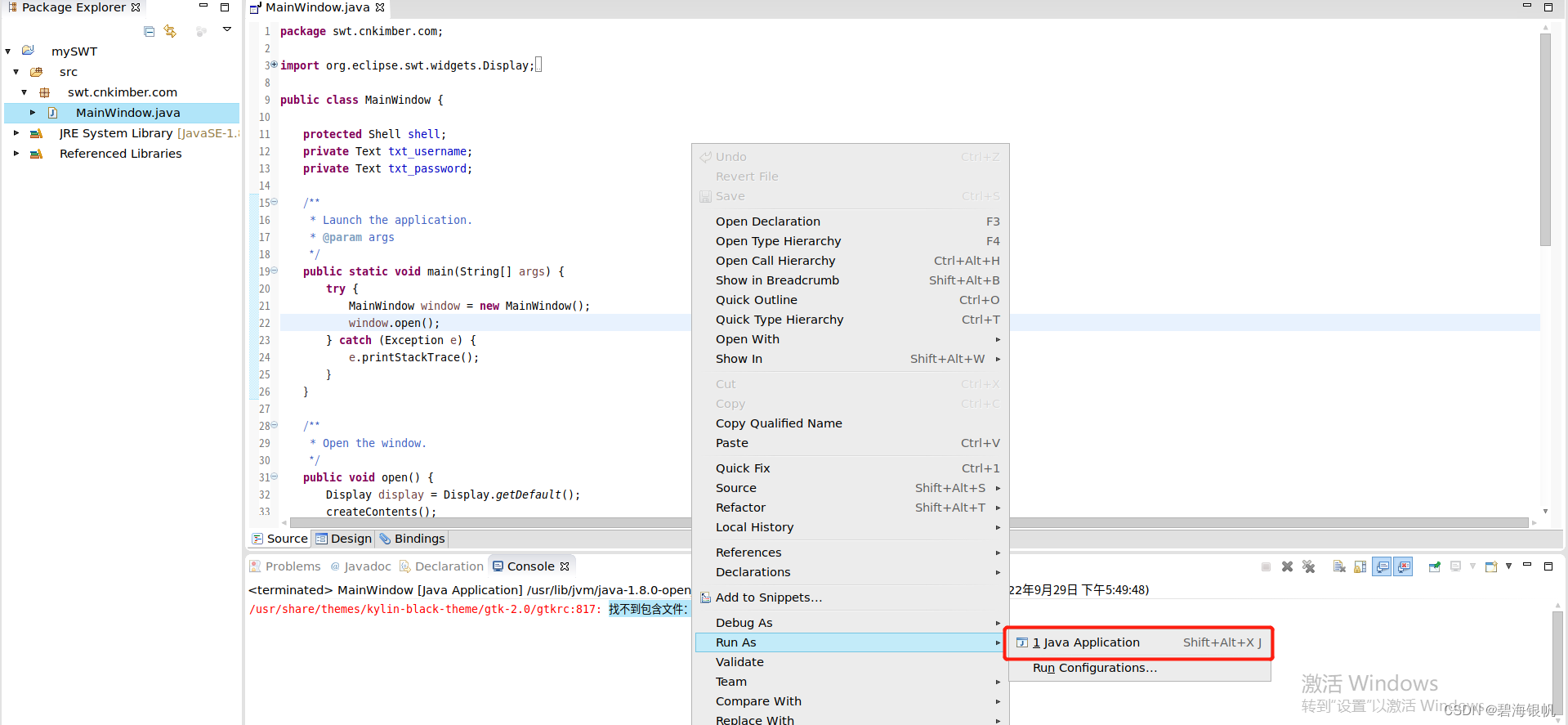The height and width of the screenshot is (725, 1568).
Task: Close the MainWindow.java editor tab
Action: point(380,7)
